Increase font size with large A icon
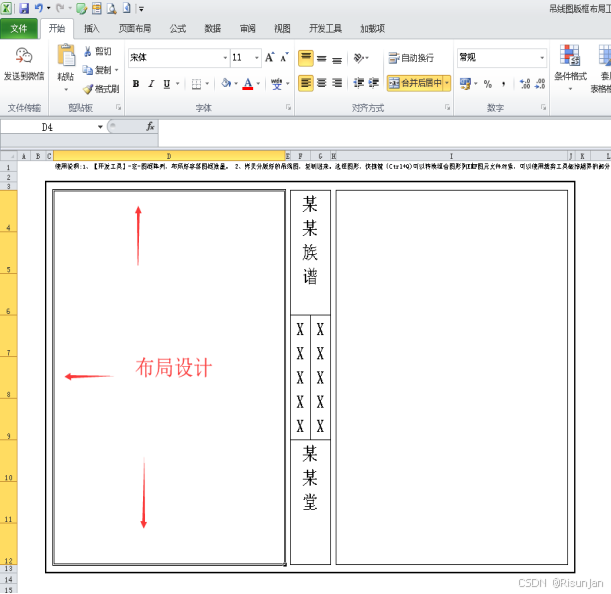 coord(270,58)
